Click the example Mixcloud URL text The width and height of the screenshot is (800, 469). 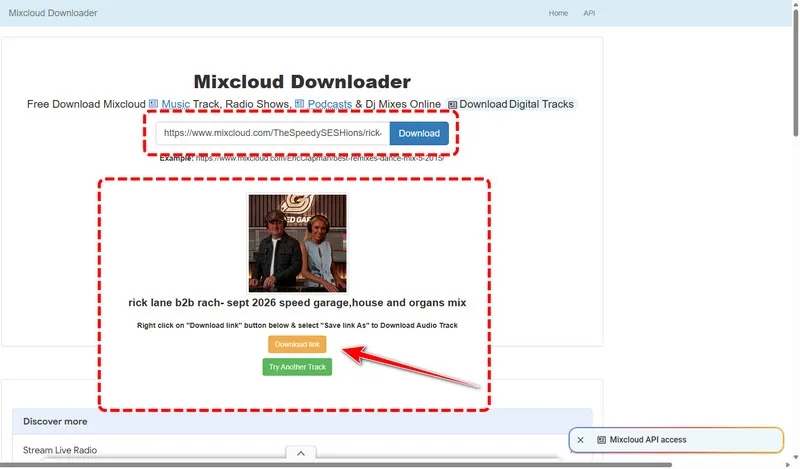coord(320,159)
